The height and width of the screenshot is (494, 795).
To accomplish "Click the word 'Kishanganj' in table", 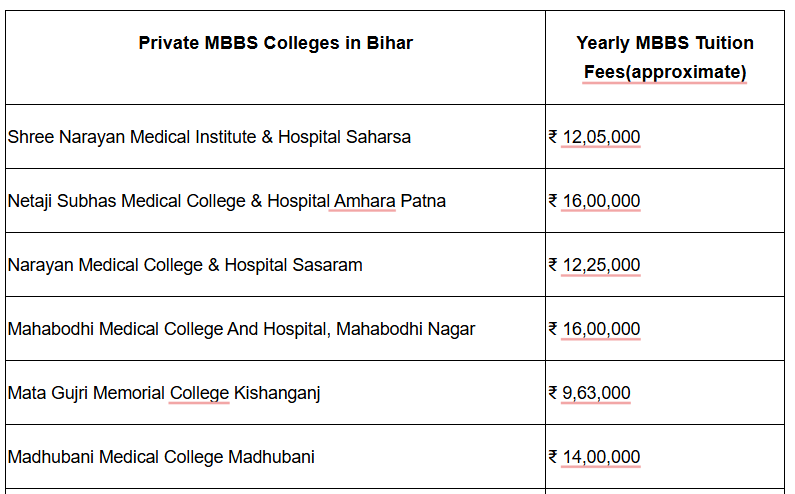I will coord(276,393).
